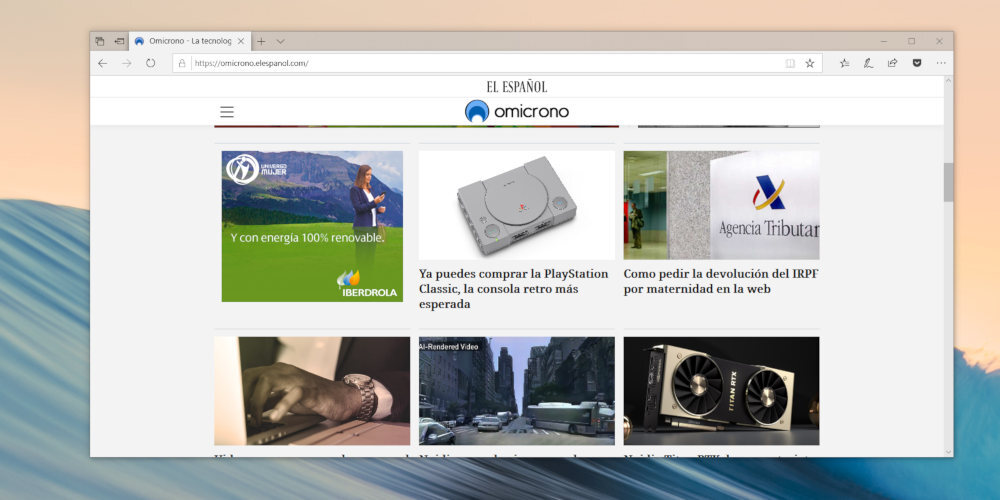Open the favorites hub
The image size is (1000, 500).
point(844,63)
